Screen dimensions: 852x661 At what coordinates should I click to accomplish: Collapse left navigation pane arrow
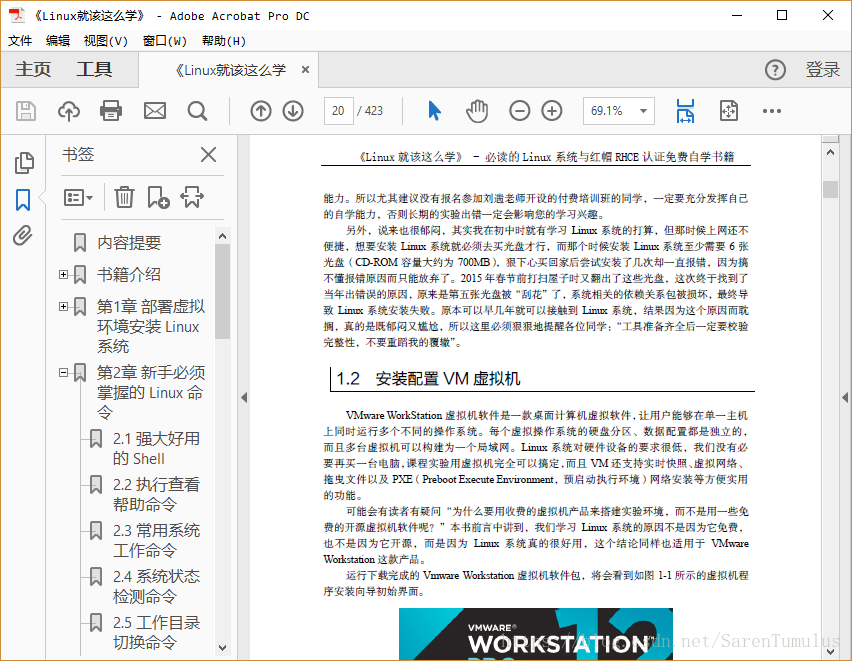click(244, 397)
